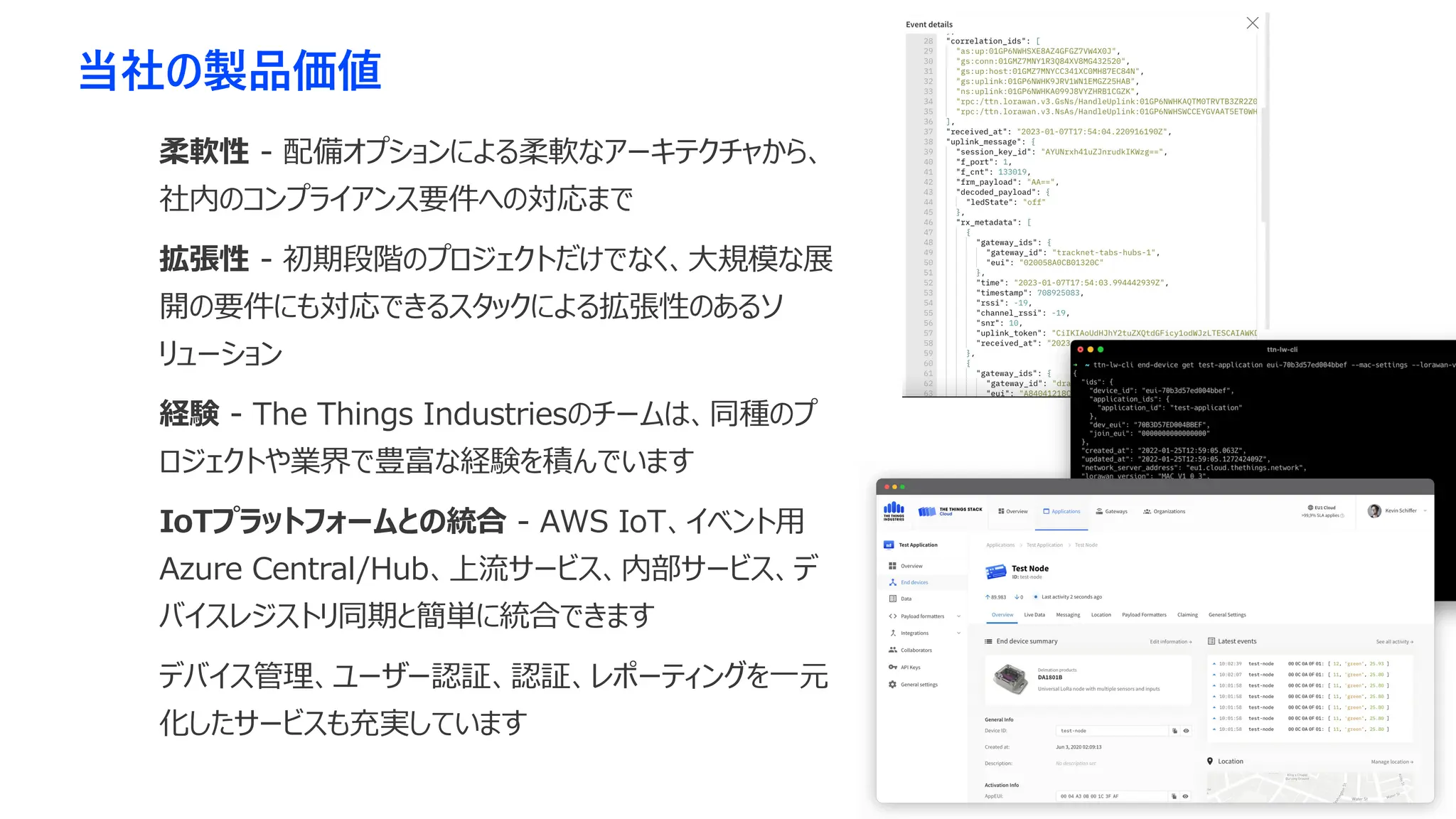Screen dimensions: 1456x819
Task: Click the terminal window yellow minimize dot
Action: [x=1091, y=350]
